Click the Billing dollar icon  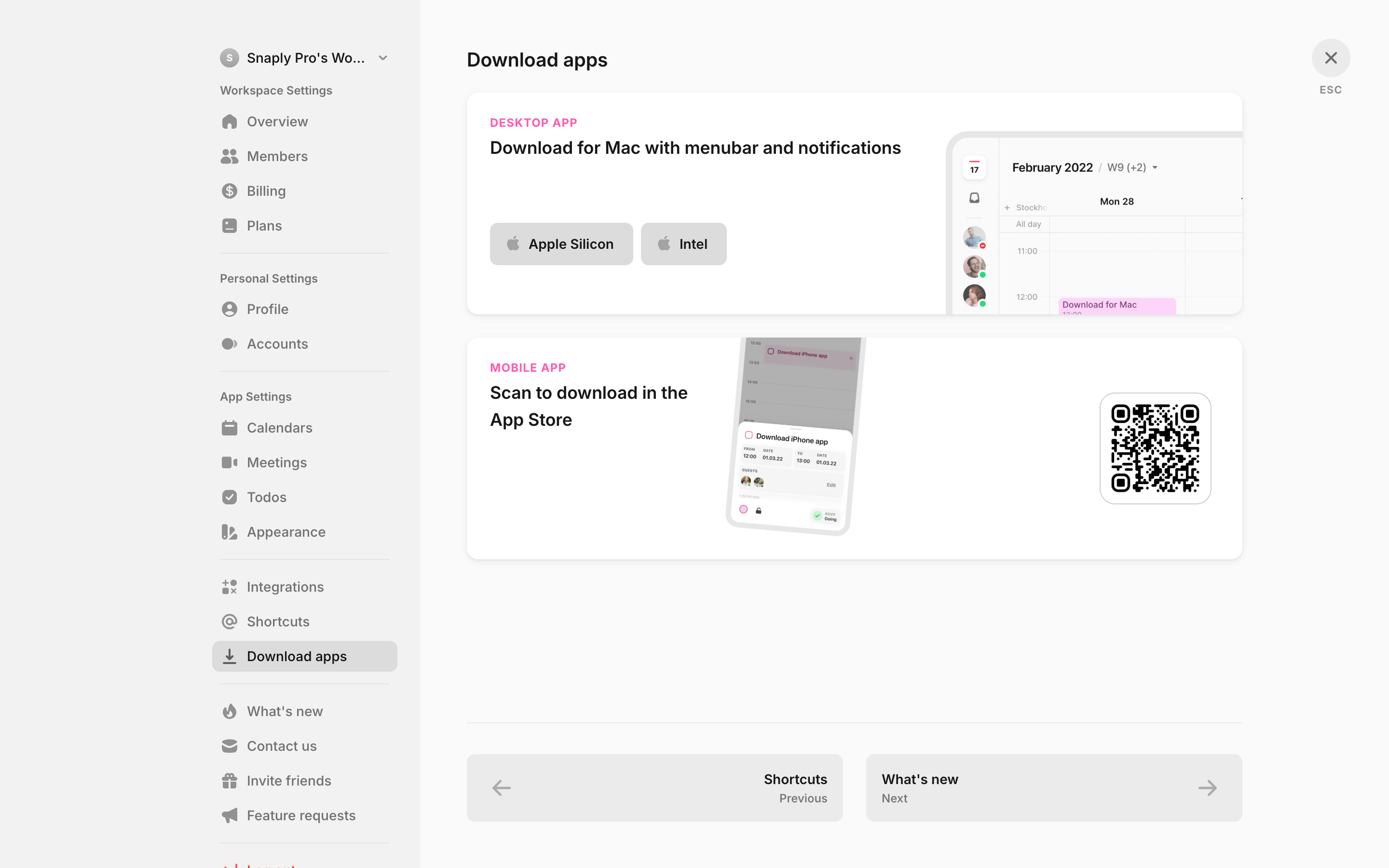pyautogui.click(x=230, y=191)
